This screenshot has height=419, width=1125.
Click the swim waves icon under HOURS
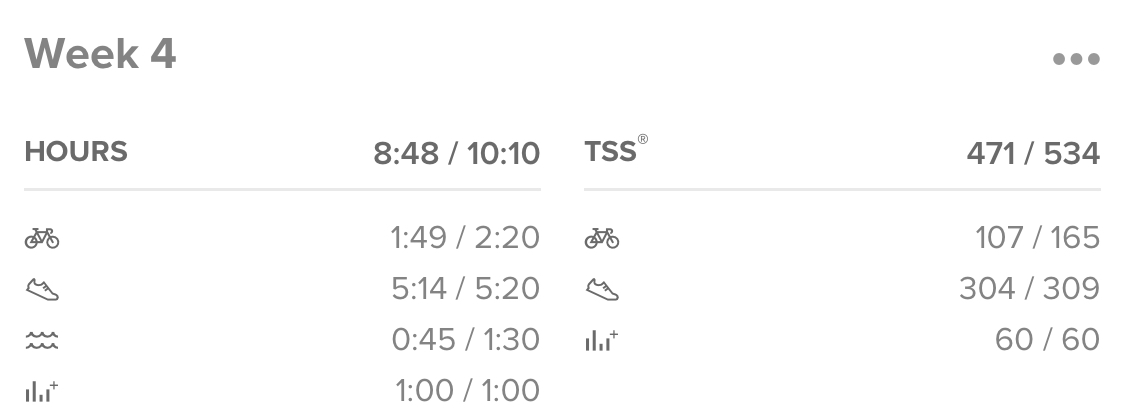(x=42, y=340)
